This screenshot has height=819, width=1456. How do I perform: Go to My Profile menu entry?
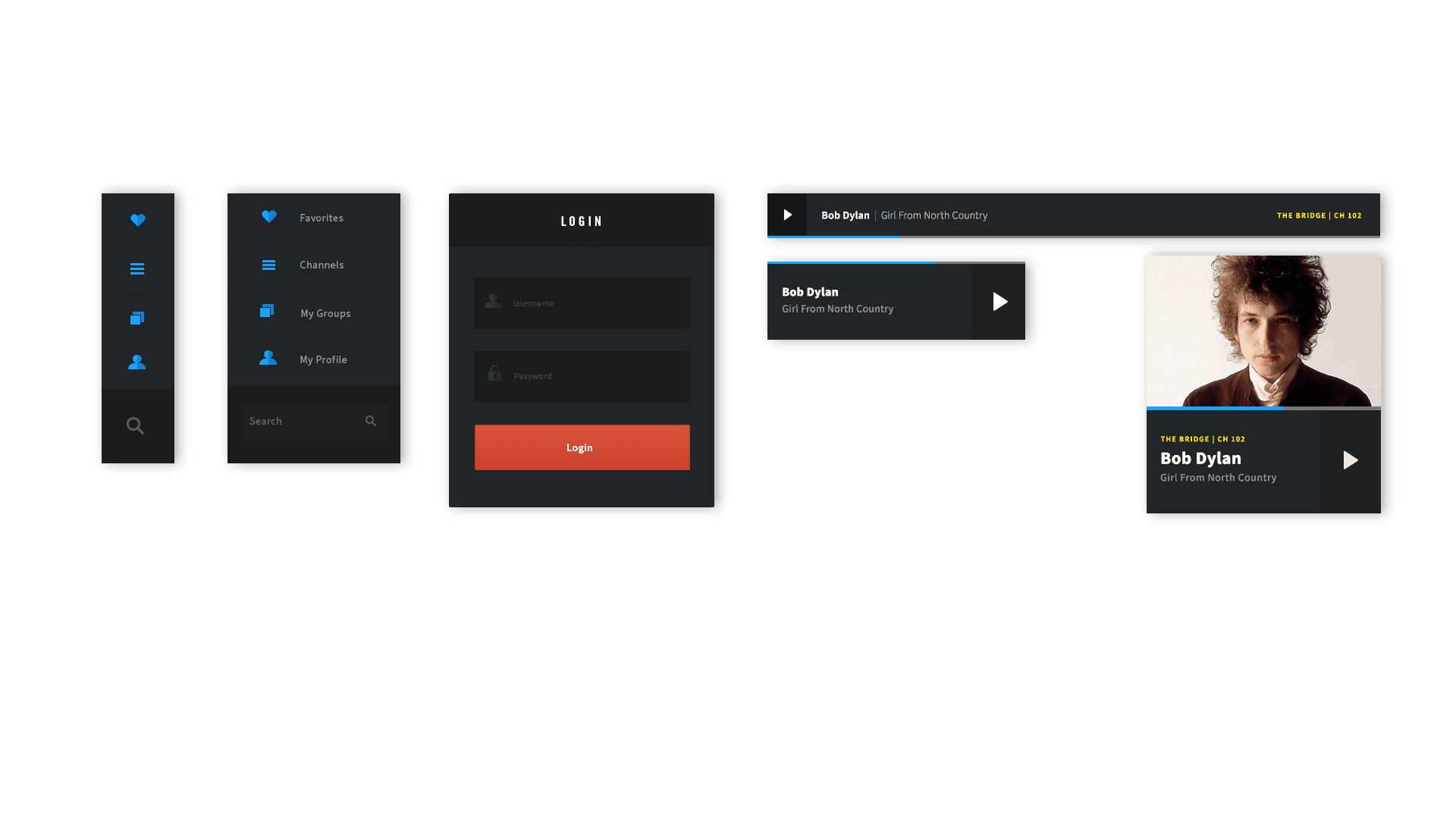coord(323,359)
